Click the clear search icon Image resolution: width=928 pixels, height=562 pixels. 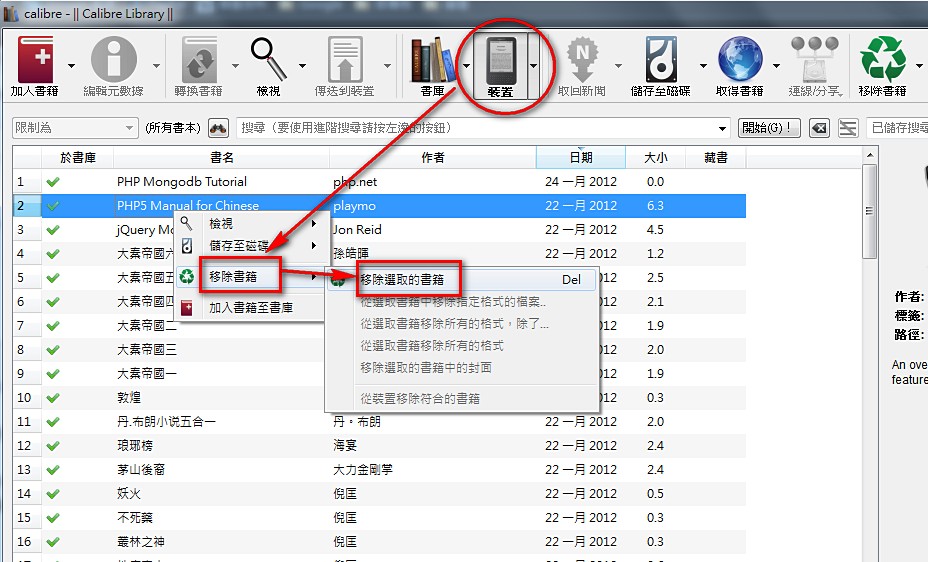(819, 128)
